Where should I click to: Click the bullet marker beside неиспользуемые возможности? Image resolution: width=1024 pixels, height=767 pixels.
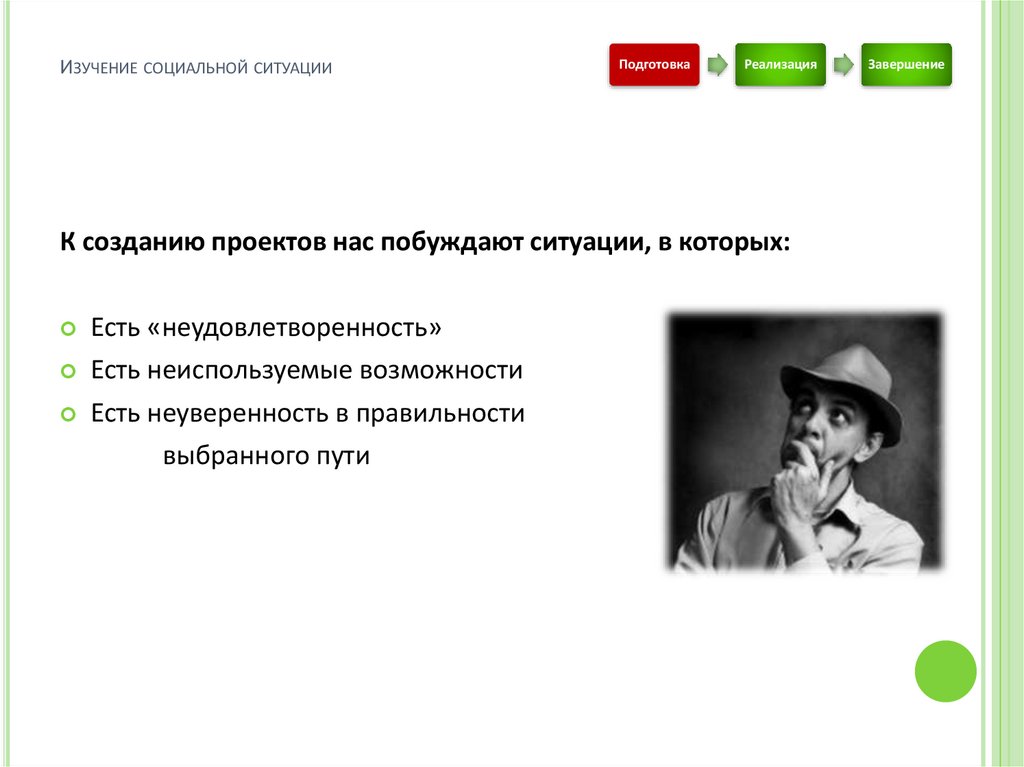[68, 369]
